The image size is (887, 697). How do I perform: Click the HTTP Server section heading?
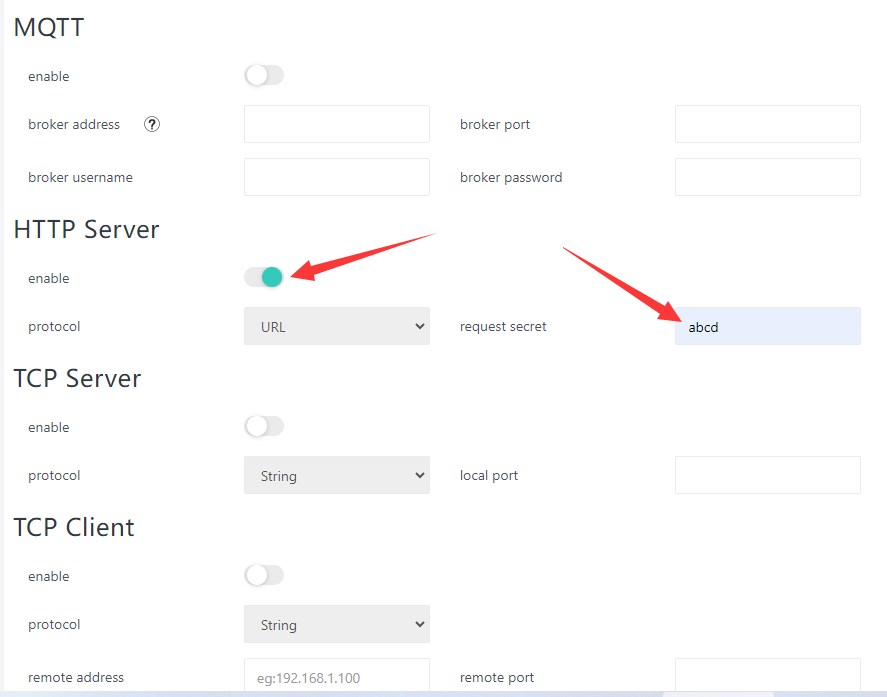(x=87, y=229)
